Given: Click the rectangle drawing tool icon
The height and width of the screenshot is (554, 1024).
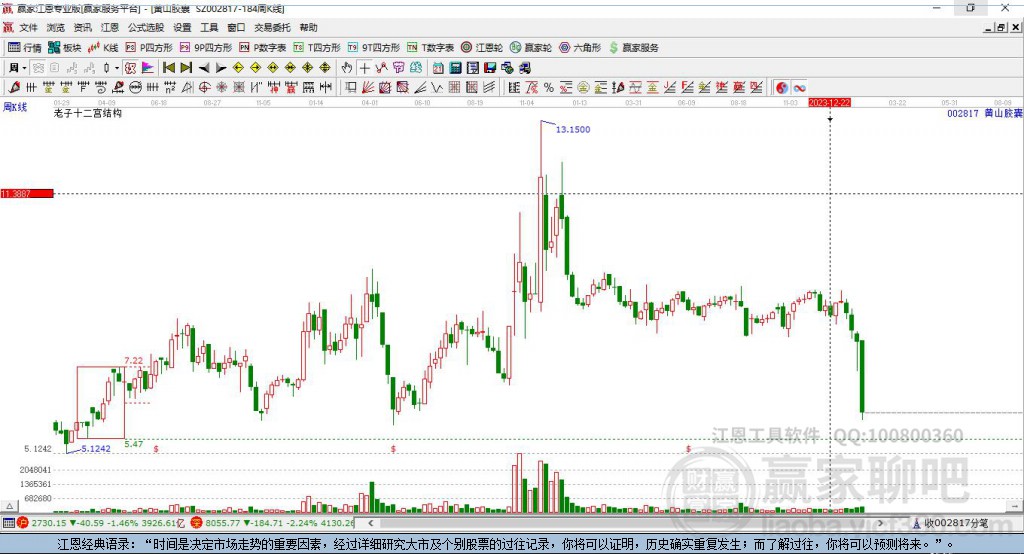Looking at the screenshot, I should 350,88.
